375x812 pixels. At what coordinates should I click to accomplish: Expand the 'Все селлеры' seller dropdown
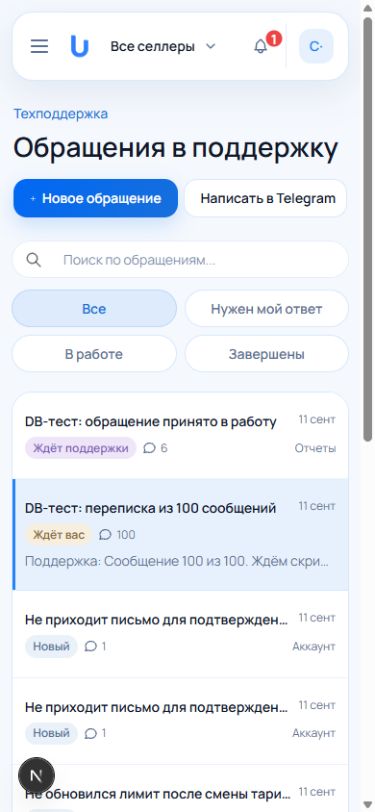click(x=163, y=47)
